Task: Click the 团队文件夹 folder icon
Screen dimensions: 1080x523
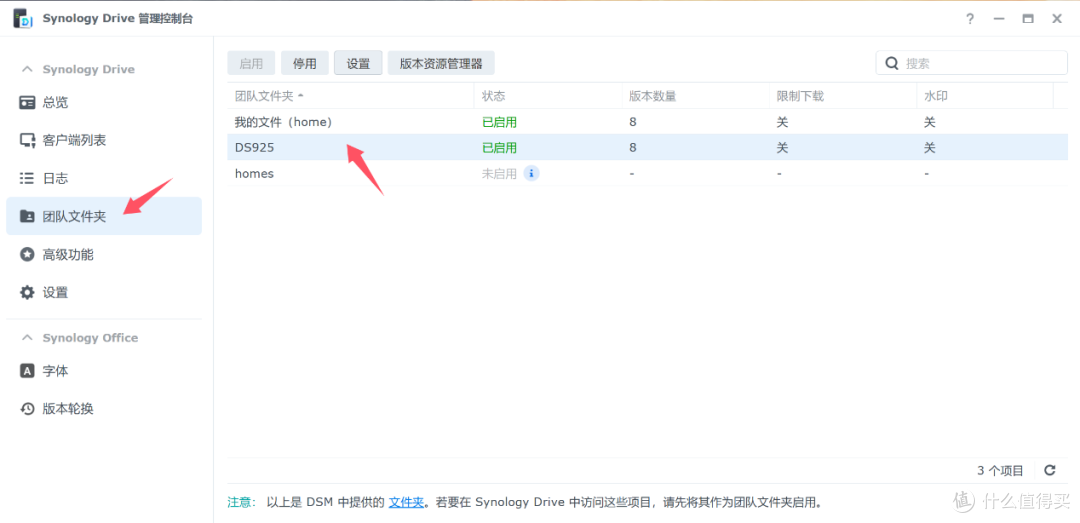Action: coord(27,216)
